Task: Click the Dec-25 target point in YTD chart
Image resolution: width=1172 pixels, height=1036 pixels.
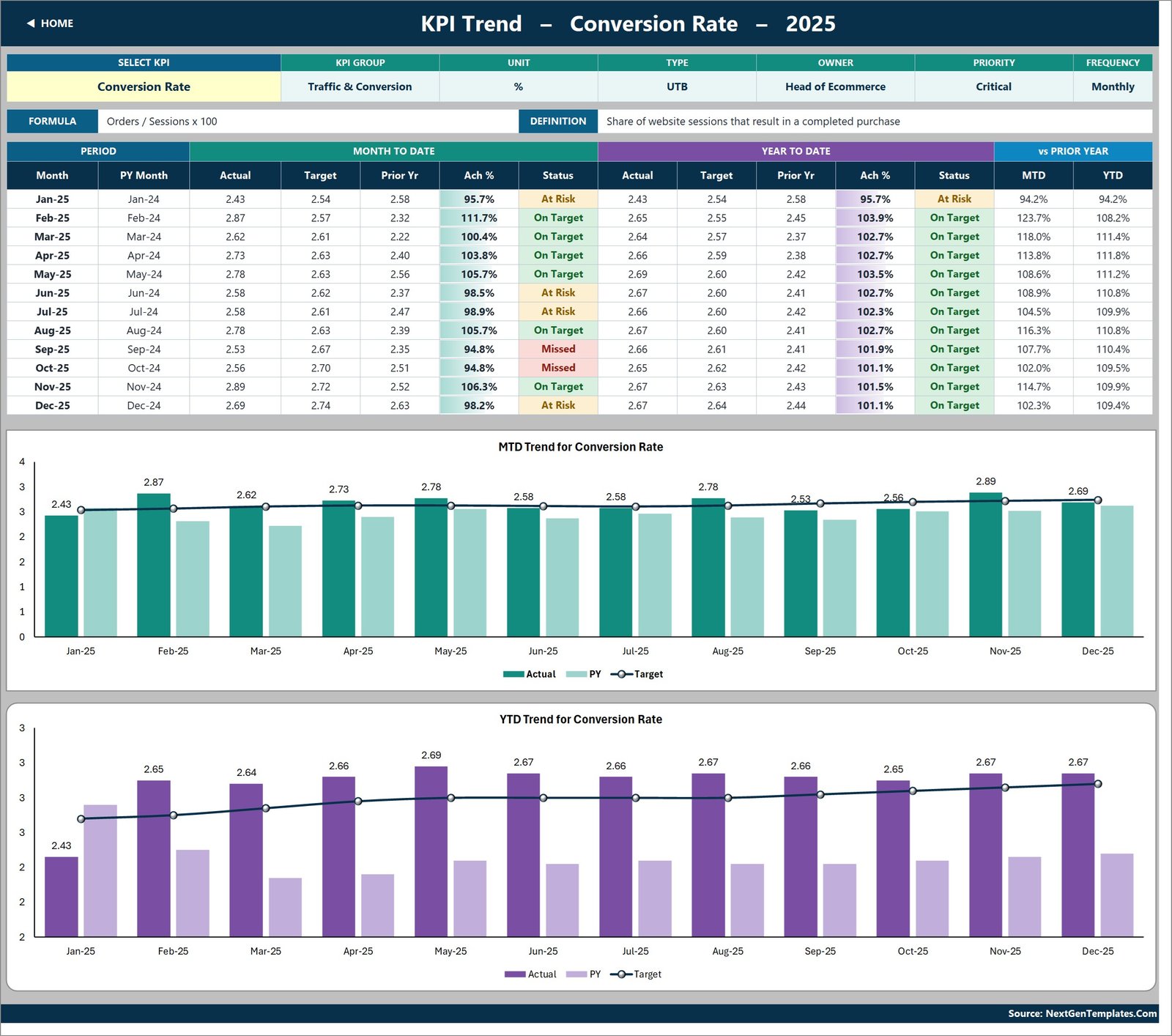Action: [x=1097, y=784]
